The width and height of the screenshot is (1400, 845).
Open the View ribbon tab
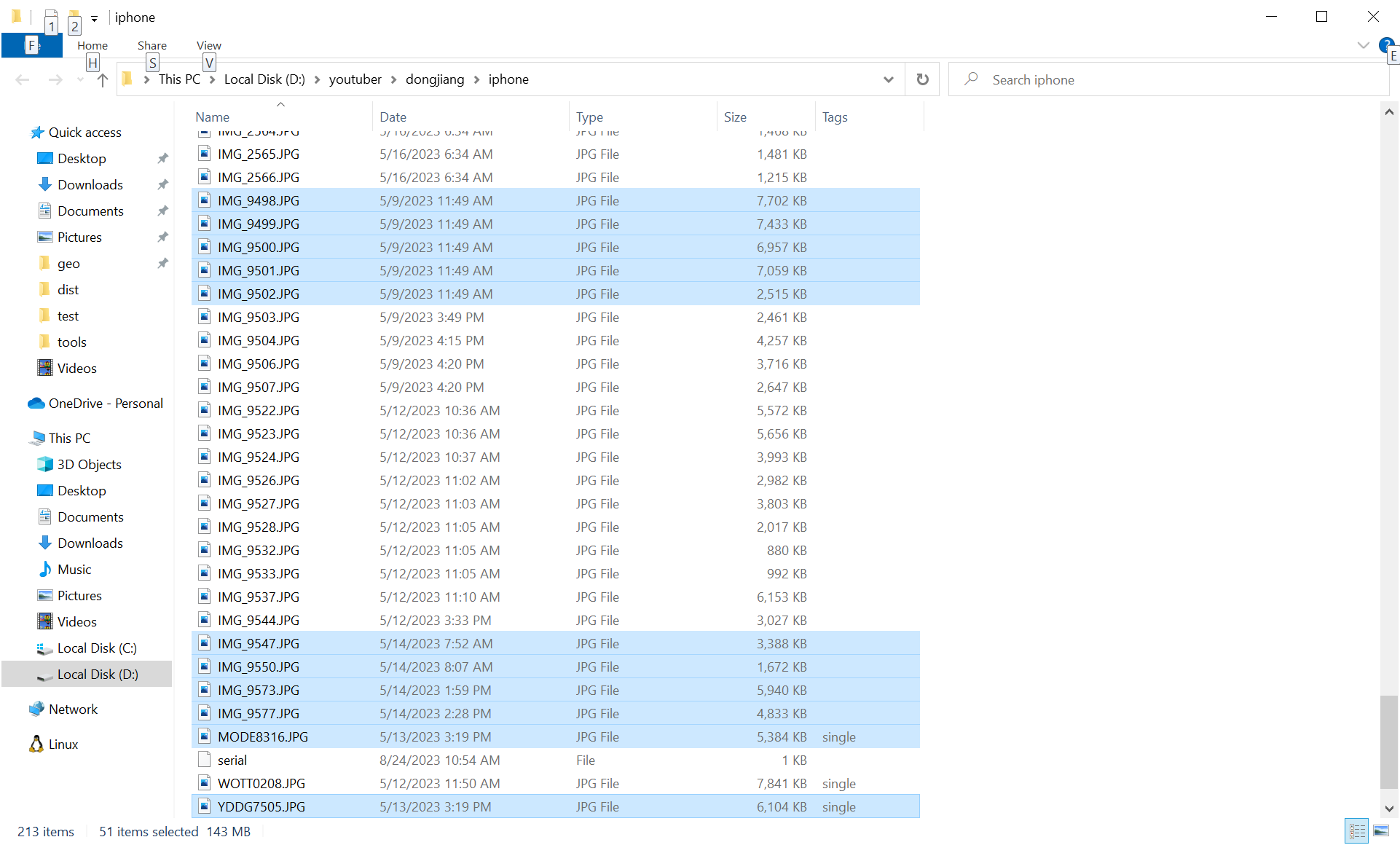208,45
